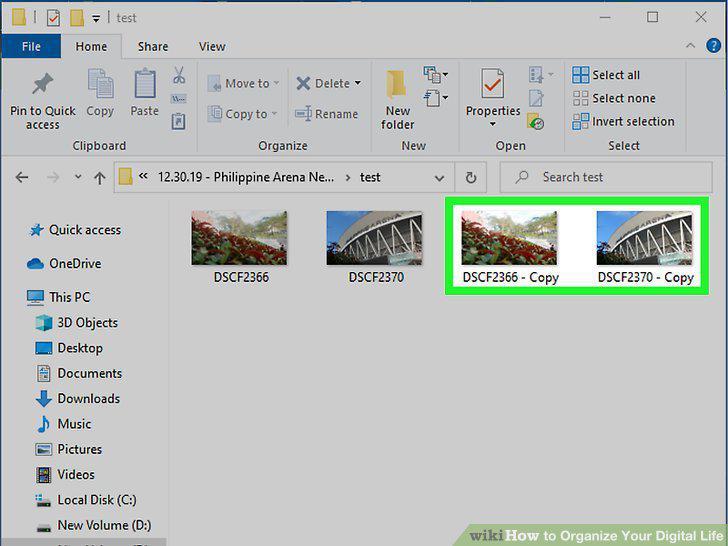Open Music in the sidebar
This screenshot has width=728, height=546.
(64, 424)
